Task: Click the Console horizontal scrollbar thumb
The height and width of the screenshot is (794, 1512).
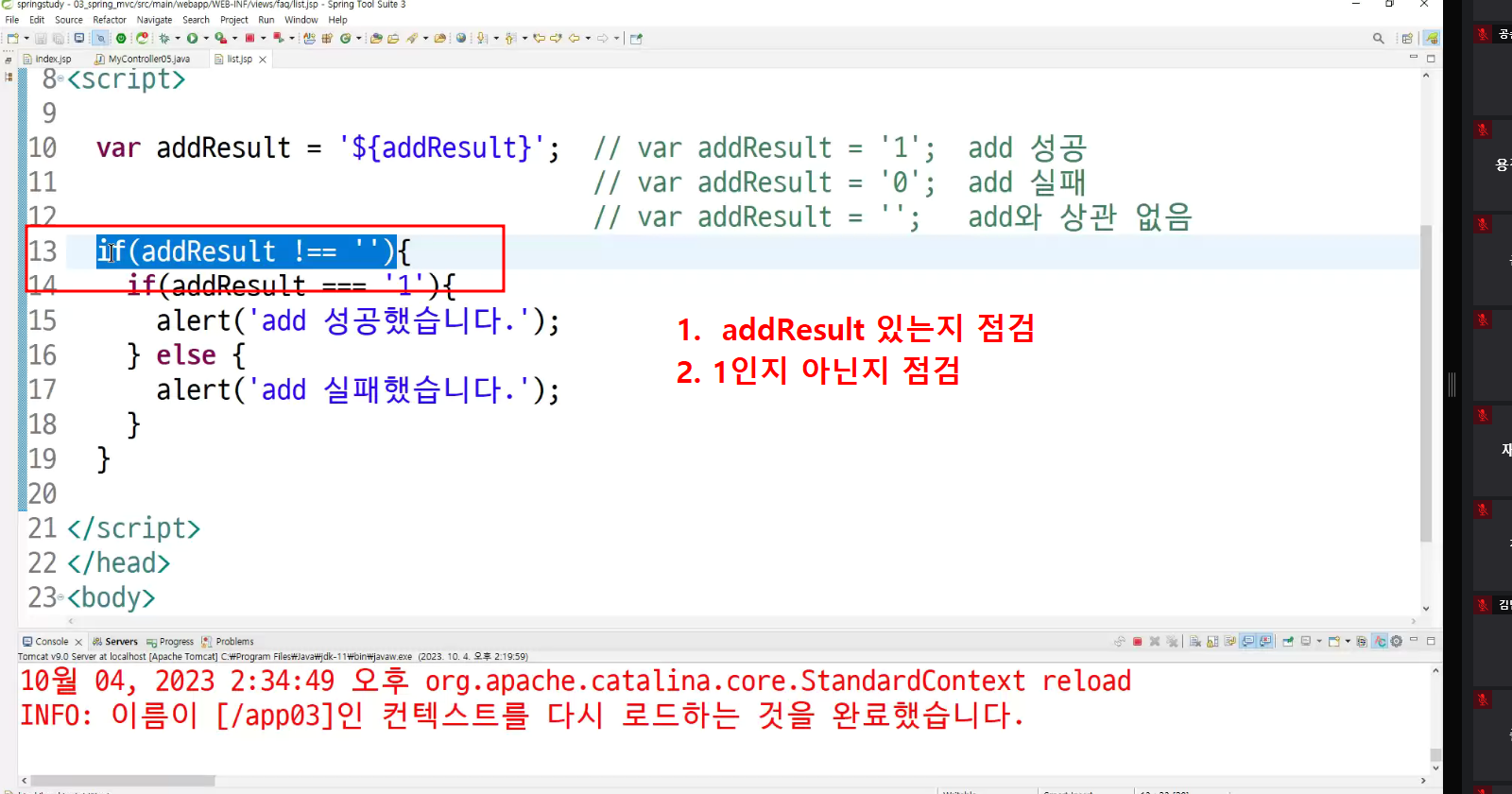Action: pos(123,781)
